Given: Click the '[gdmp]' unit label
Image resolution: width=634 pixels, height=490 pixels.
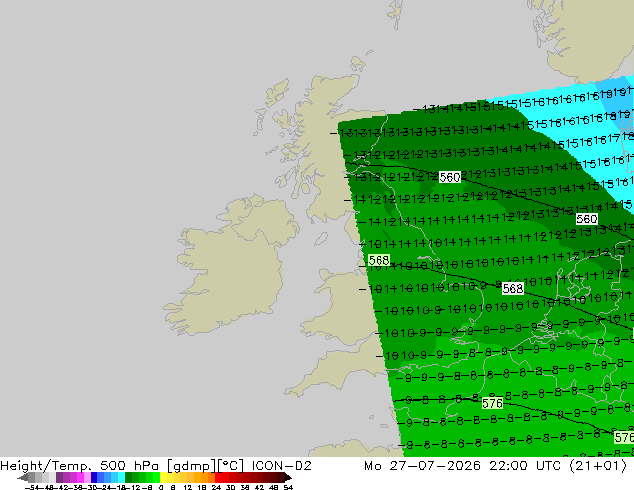Looking at the screenshot, I should [x=191, y=466].
